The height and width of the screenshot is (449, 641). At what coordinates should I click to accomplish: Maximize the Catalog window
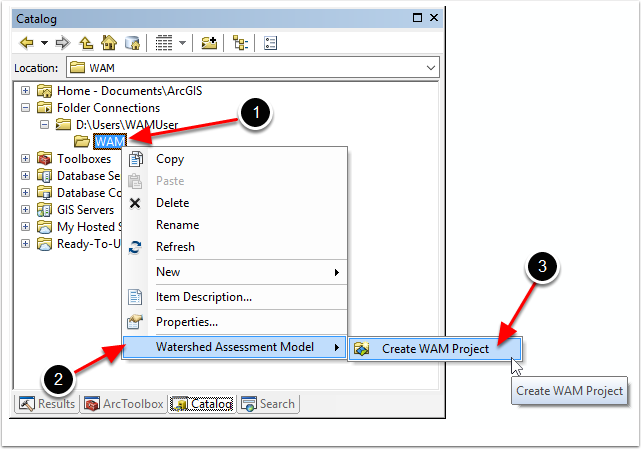[417, 18]
